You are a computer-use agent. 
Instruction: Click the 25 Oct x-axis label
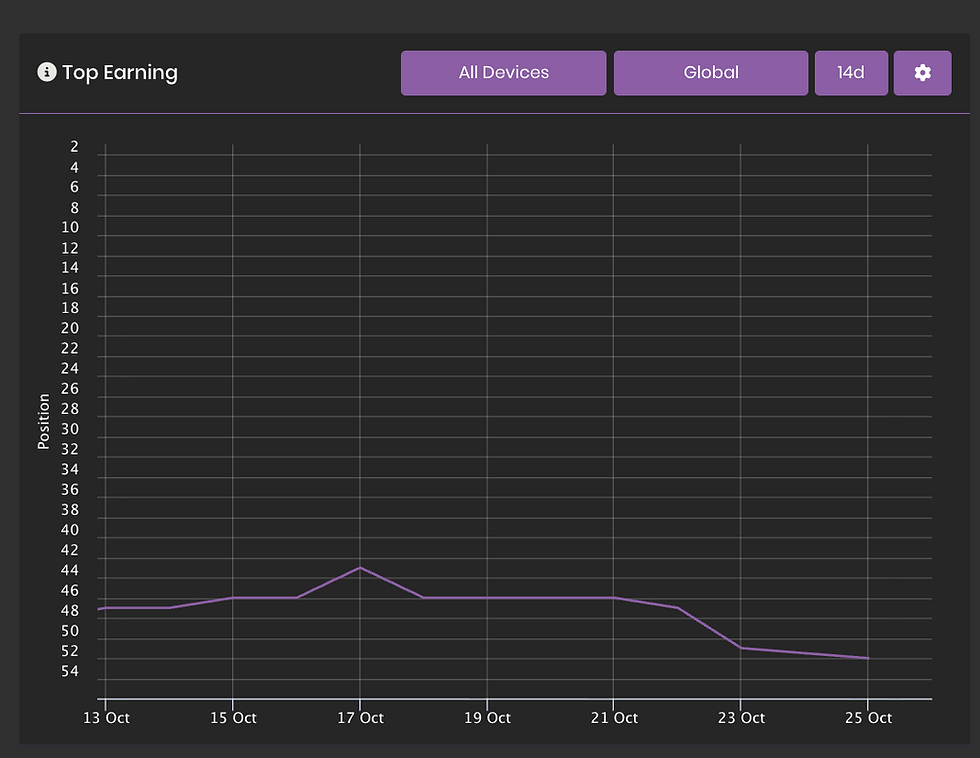tap(868, 718)
